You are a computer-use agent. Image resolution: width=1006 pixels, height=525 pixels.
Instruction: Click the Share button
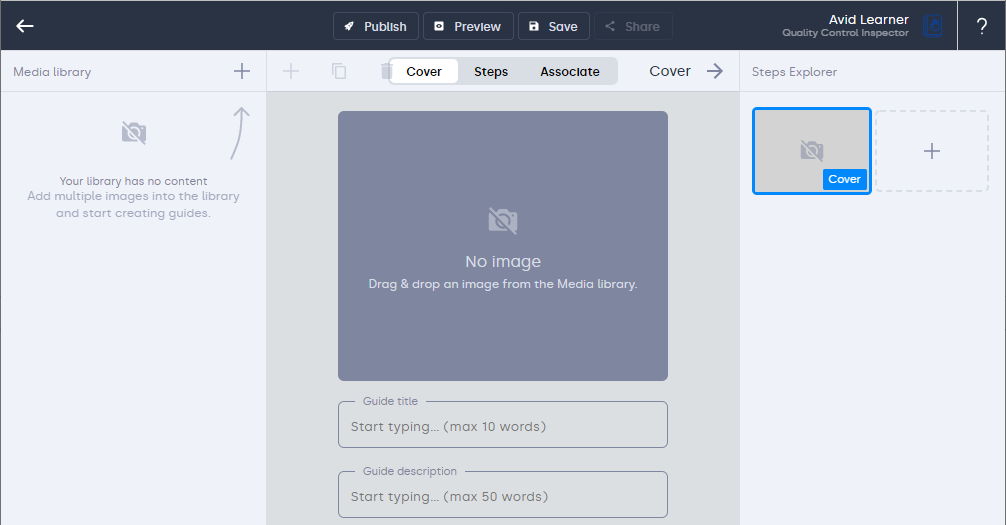pos(632,26)
